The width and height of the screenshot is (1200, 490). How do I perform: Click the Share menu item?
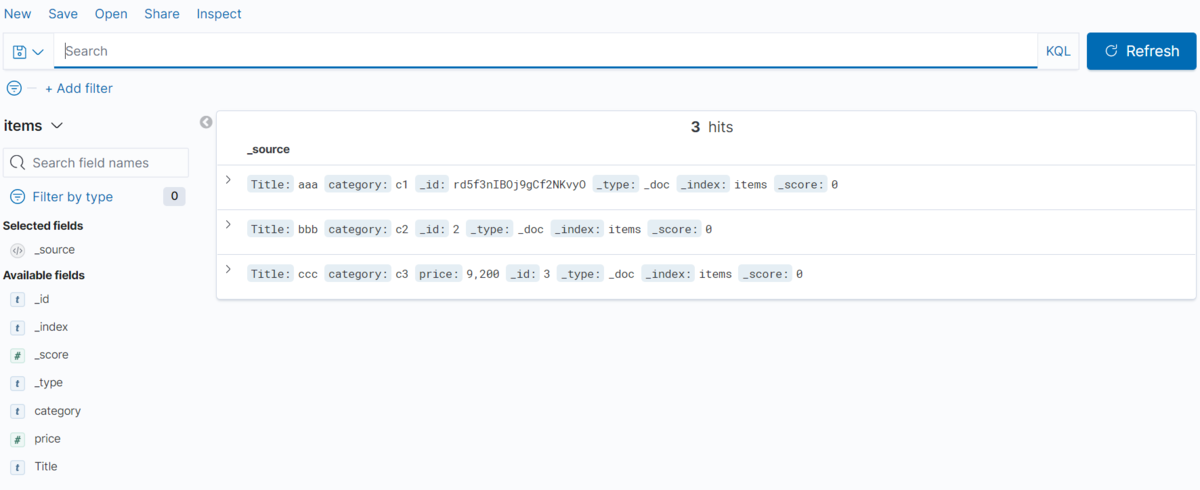click(x=162, y=14)
